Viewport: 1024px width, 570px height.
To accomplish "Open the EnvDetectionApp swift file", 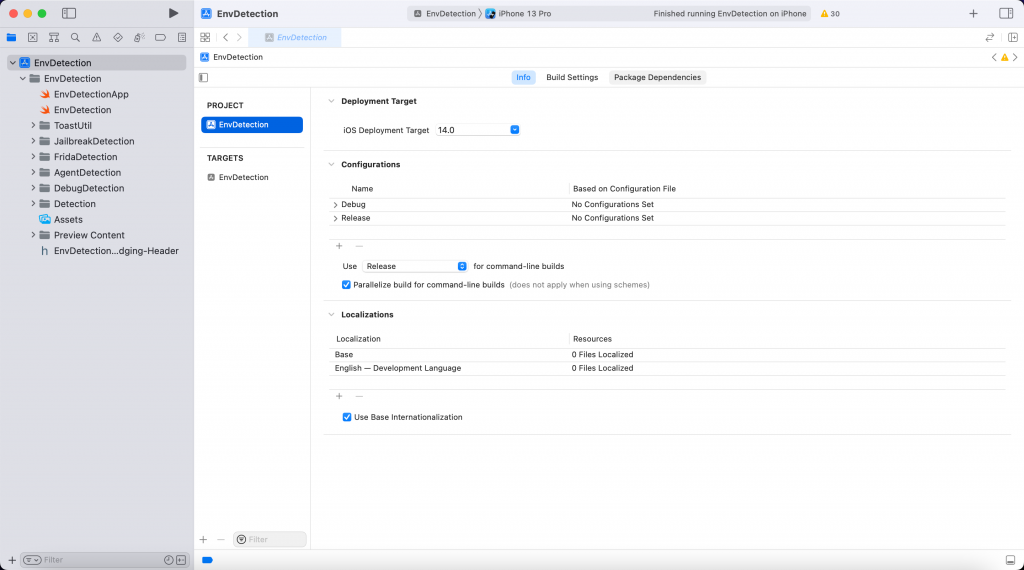I will pos(91,94).
